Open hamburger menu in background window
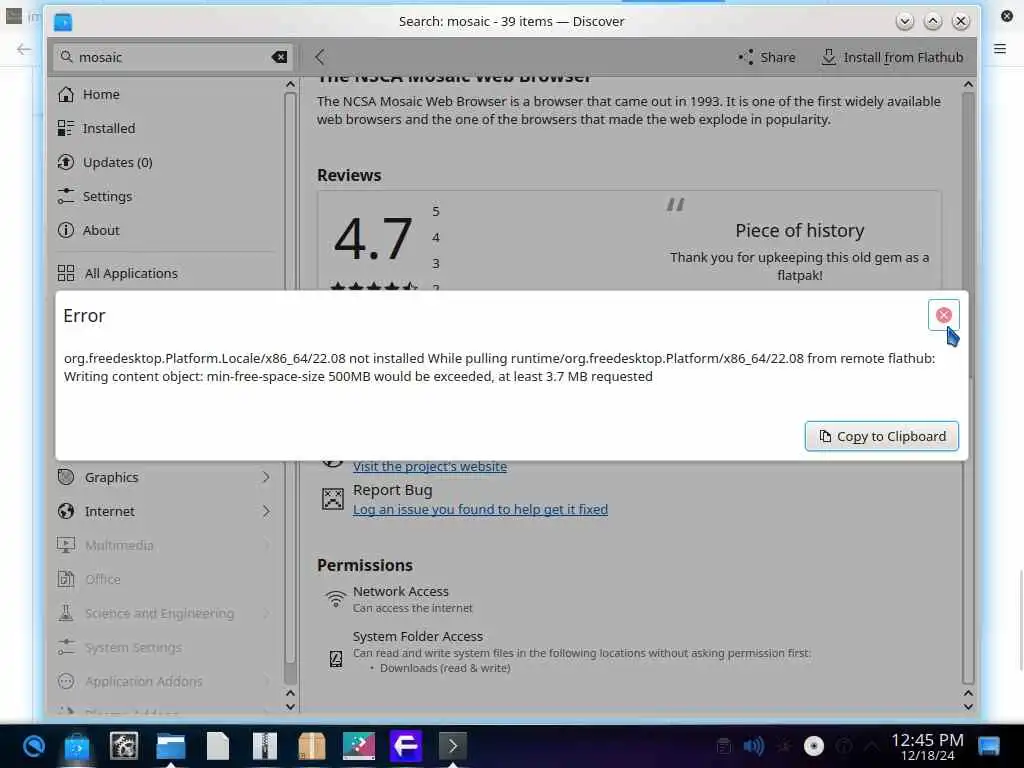Image resolution: width=1024 pixels, height=768 pixels. click(1000, 49)
